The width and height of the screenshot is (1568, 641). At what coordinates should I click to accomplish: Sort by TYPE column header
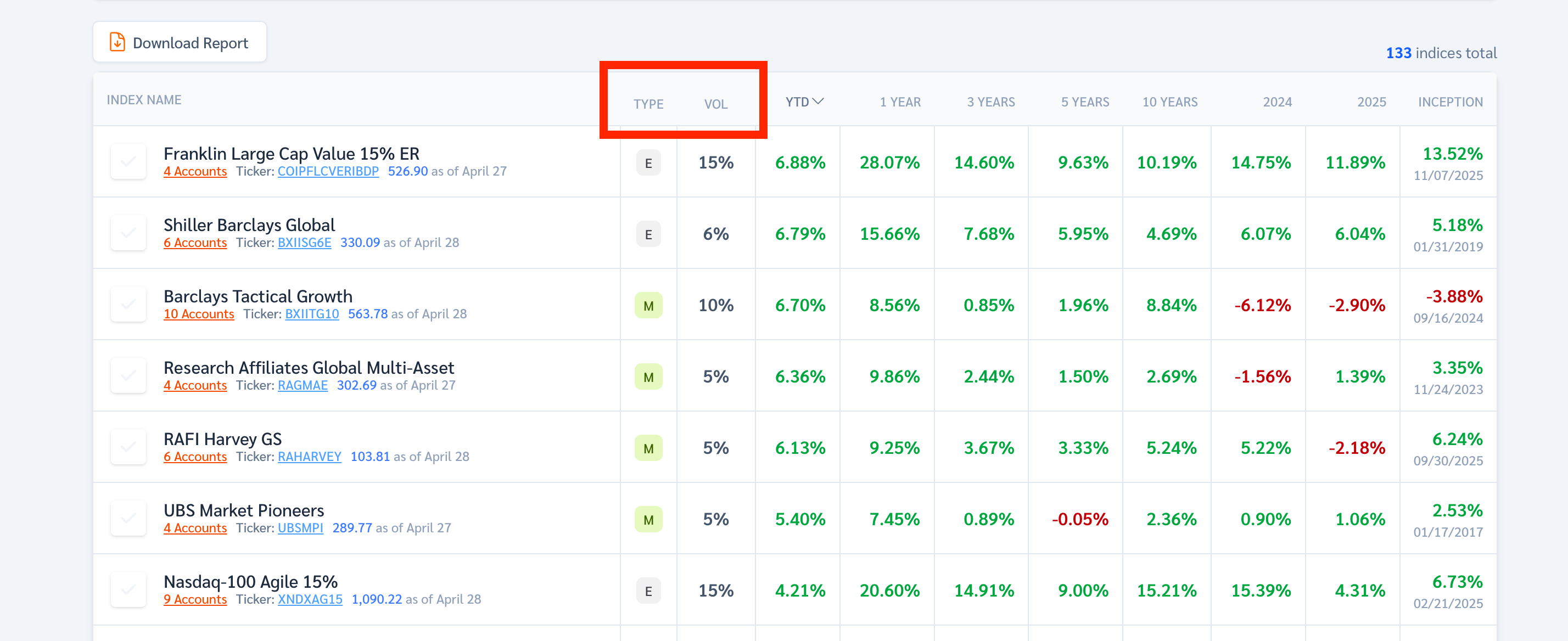click(648, 104)
